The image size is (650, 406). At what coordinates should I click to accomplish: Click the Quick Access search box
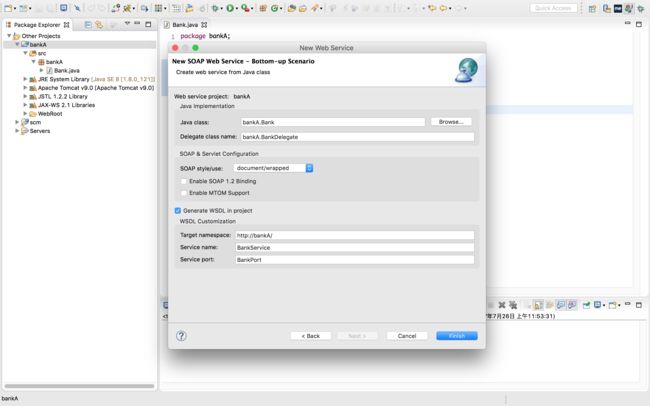point(553,8)
